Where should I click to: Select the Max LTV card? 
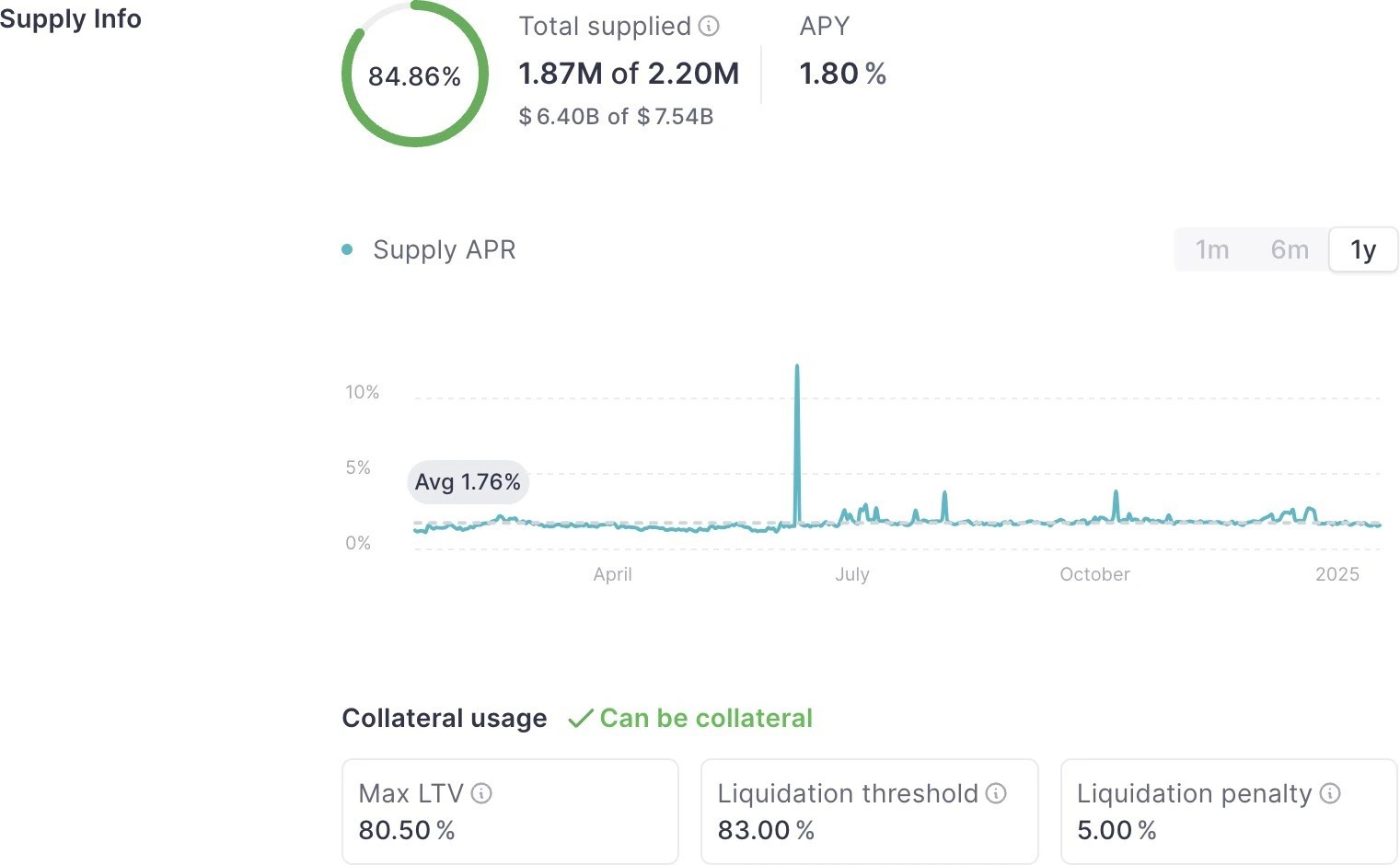click(x=510, y=812)
